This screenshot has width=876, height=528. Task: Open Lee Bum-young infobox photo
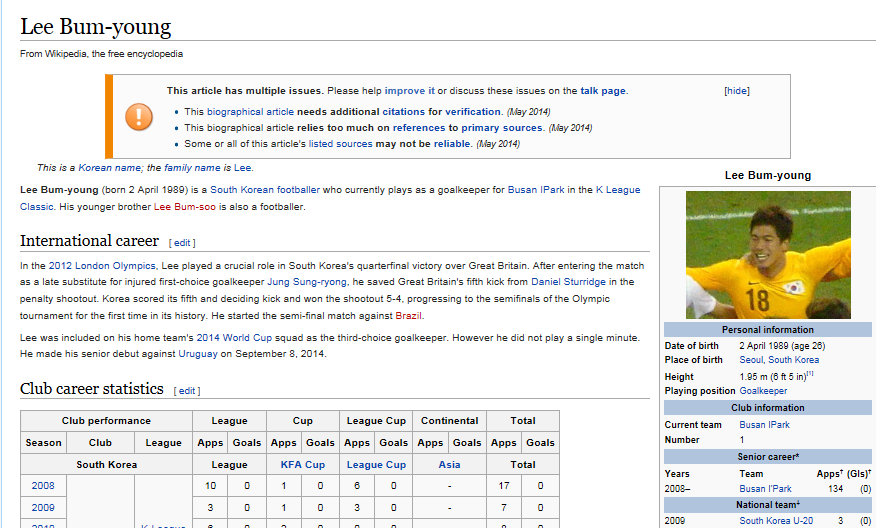[x=768, y=255]
